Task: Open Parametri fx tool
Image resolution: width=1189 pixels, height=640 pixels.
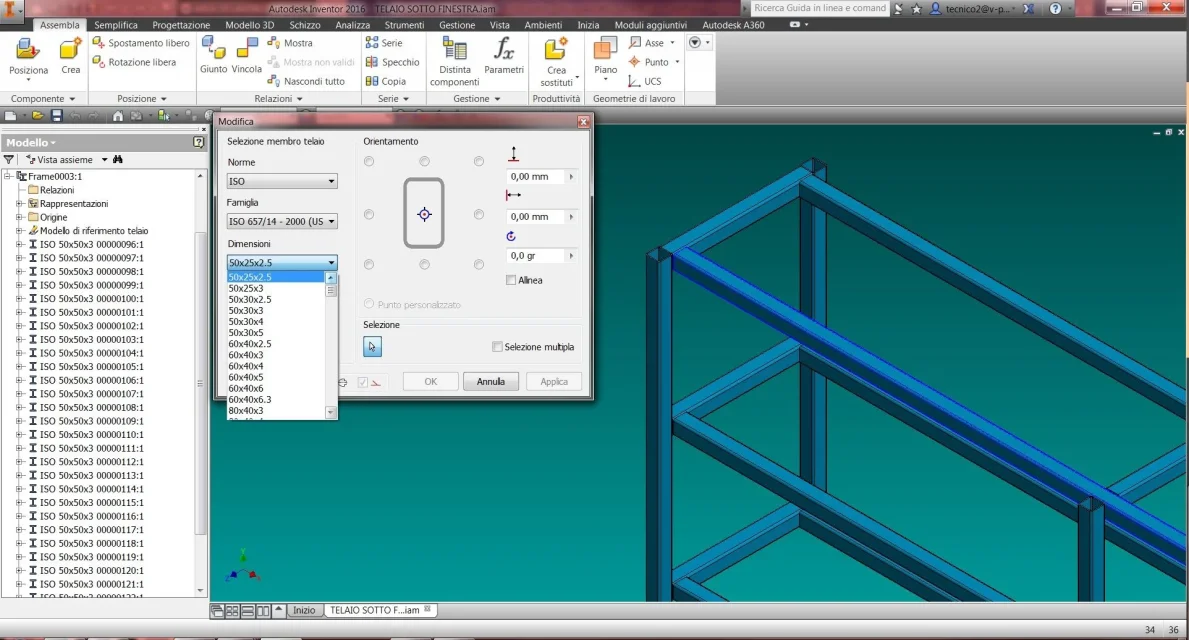Action: [x=504, y=56]
